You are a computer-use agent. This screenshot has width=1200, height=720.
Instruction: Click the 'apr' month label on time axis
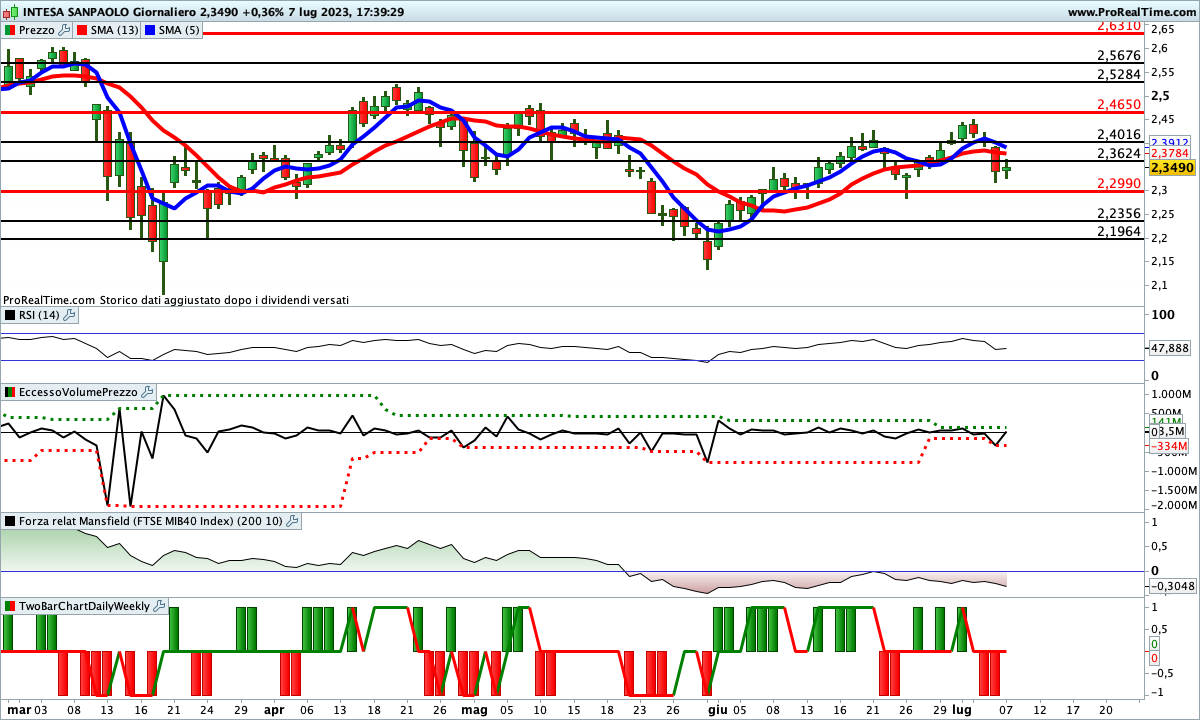point(275,709)
